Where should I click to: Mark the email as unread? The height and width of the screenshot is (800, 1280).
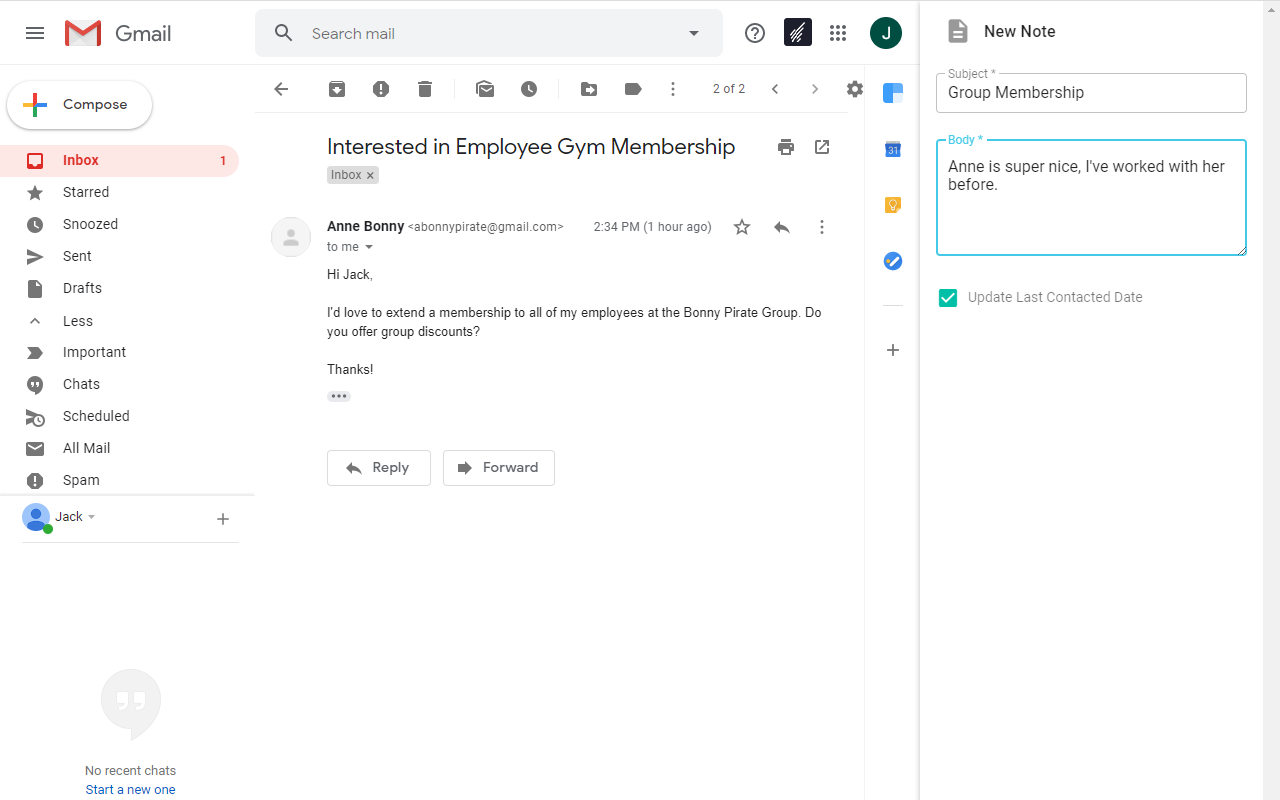(485, 89)
